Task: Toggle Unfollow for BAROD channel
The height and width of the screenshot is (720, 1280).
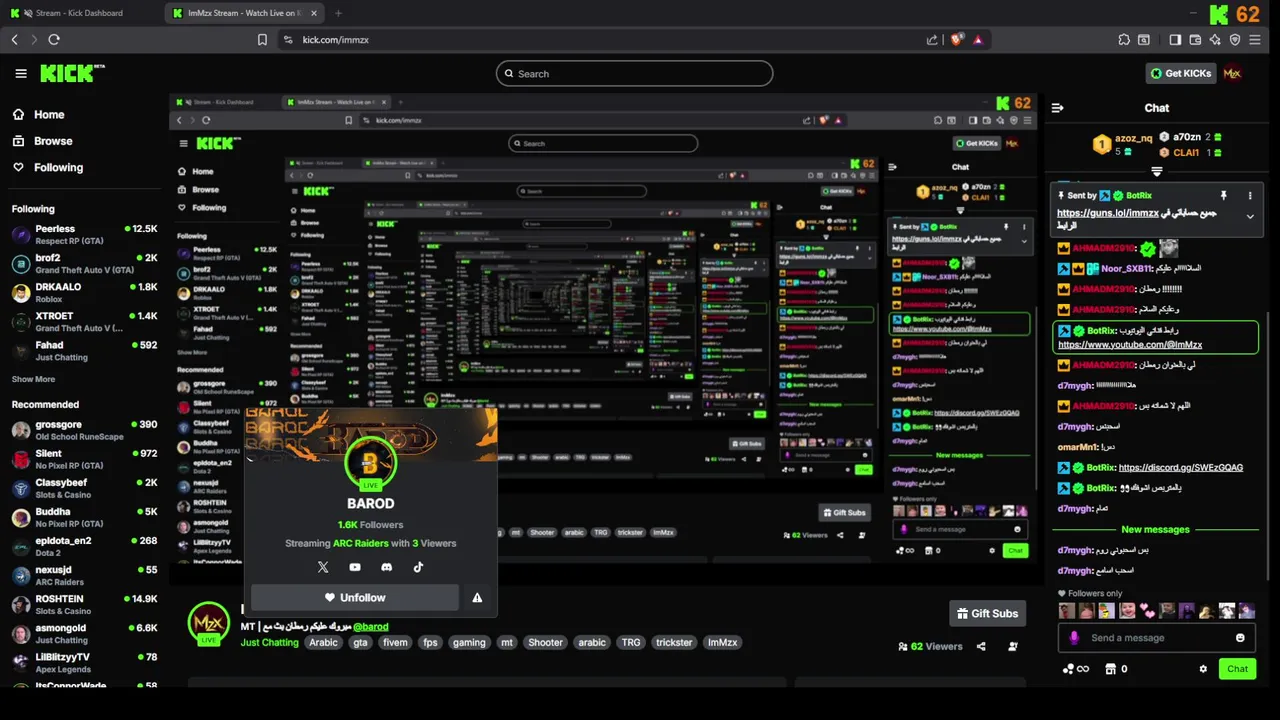Action: point(355,598)
